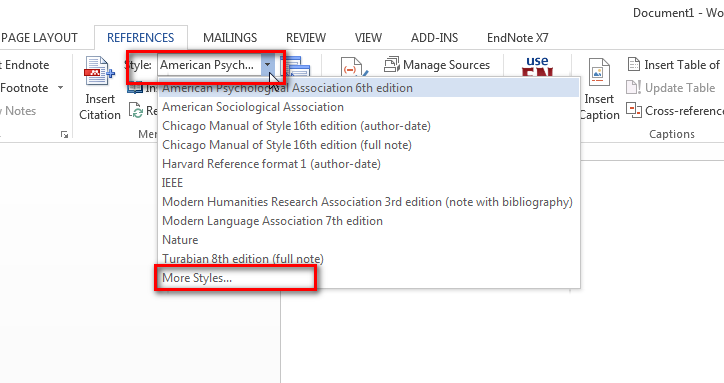Choose Modern Language Association 7th edition
Image resolution: width=724 pixels, height=383 pixels.
[x=368, y=221]
